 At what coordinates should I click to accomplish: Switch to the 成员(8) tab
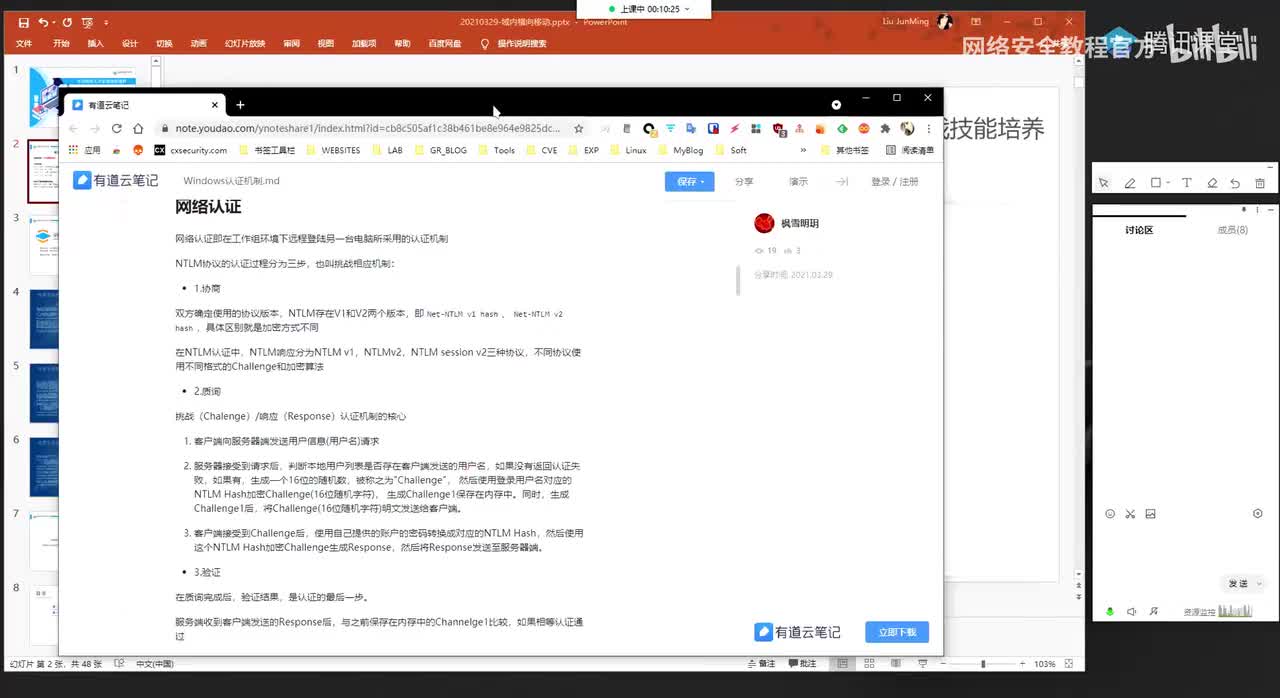click(x=1232, y=230)
